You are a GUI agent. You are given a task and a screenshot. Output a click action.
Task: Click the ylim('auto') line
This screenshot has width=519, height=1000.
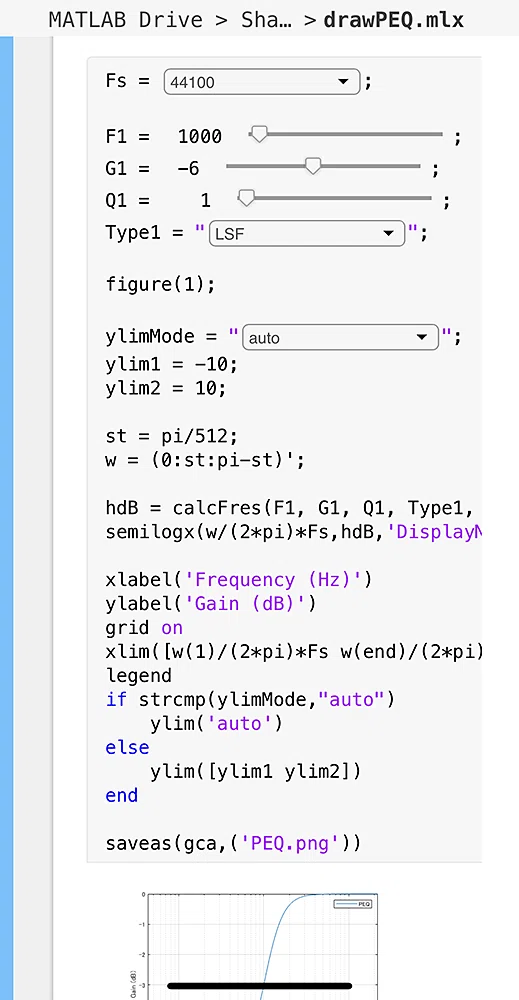point(216,724)
